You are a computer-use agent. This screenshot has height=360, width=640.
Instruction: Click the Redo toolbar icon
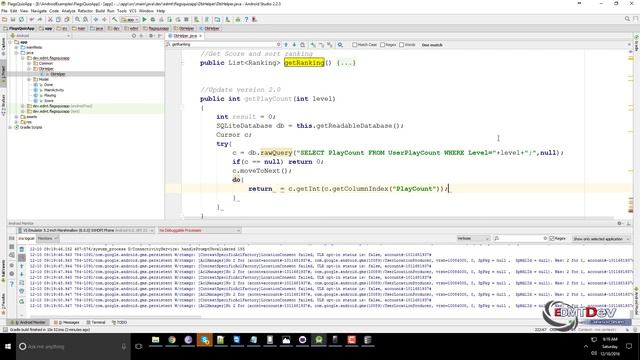40,20
